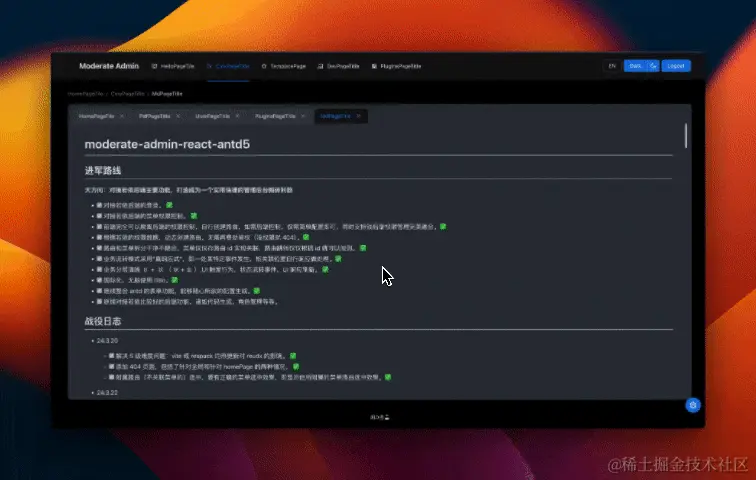Close the MdPageTitle tab
Screen dimensions: 756x480
pos(359,116)
